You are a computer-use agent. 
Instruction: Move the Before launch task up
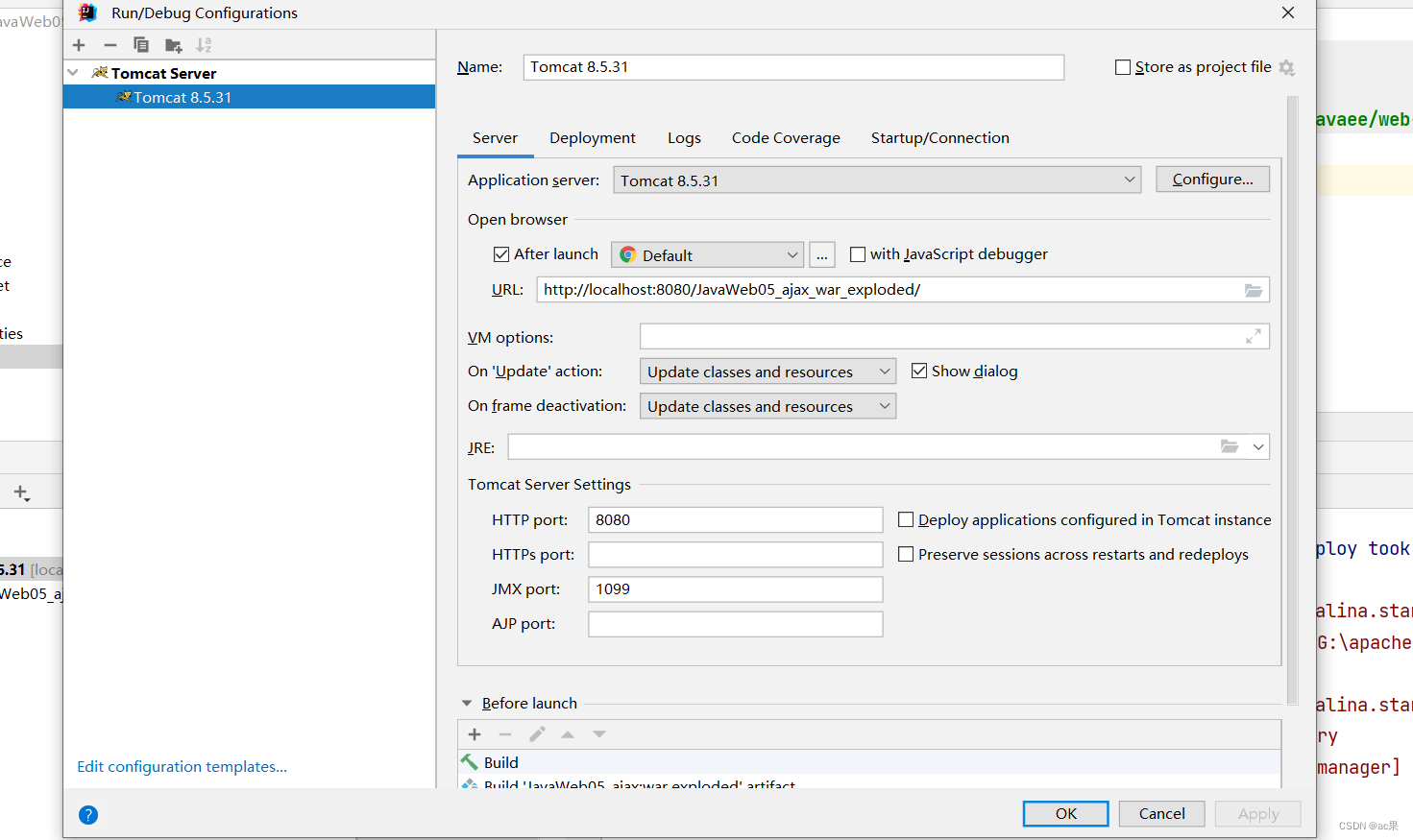coord(568,734)
